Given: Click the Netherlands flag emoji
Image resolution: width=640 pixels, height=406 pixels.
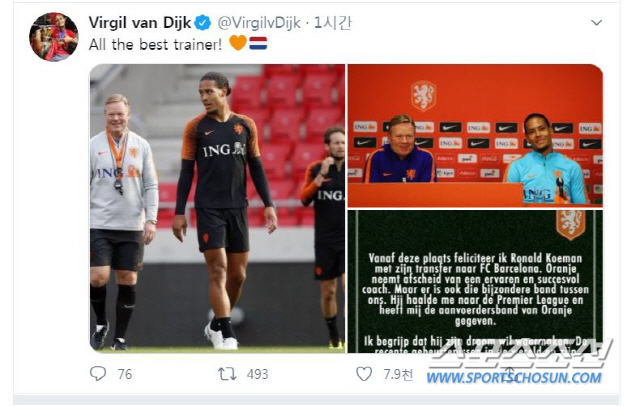Looking at the screenshot, I should click(x=258, y=43).
